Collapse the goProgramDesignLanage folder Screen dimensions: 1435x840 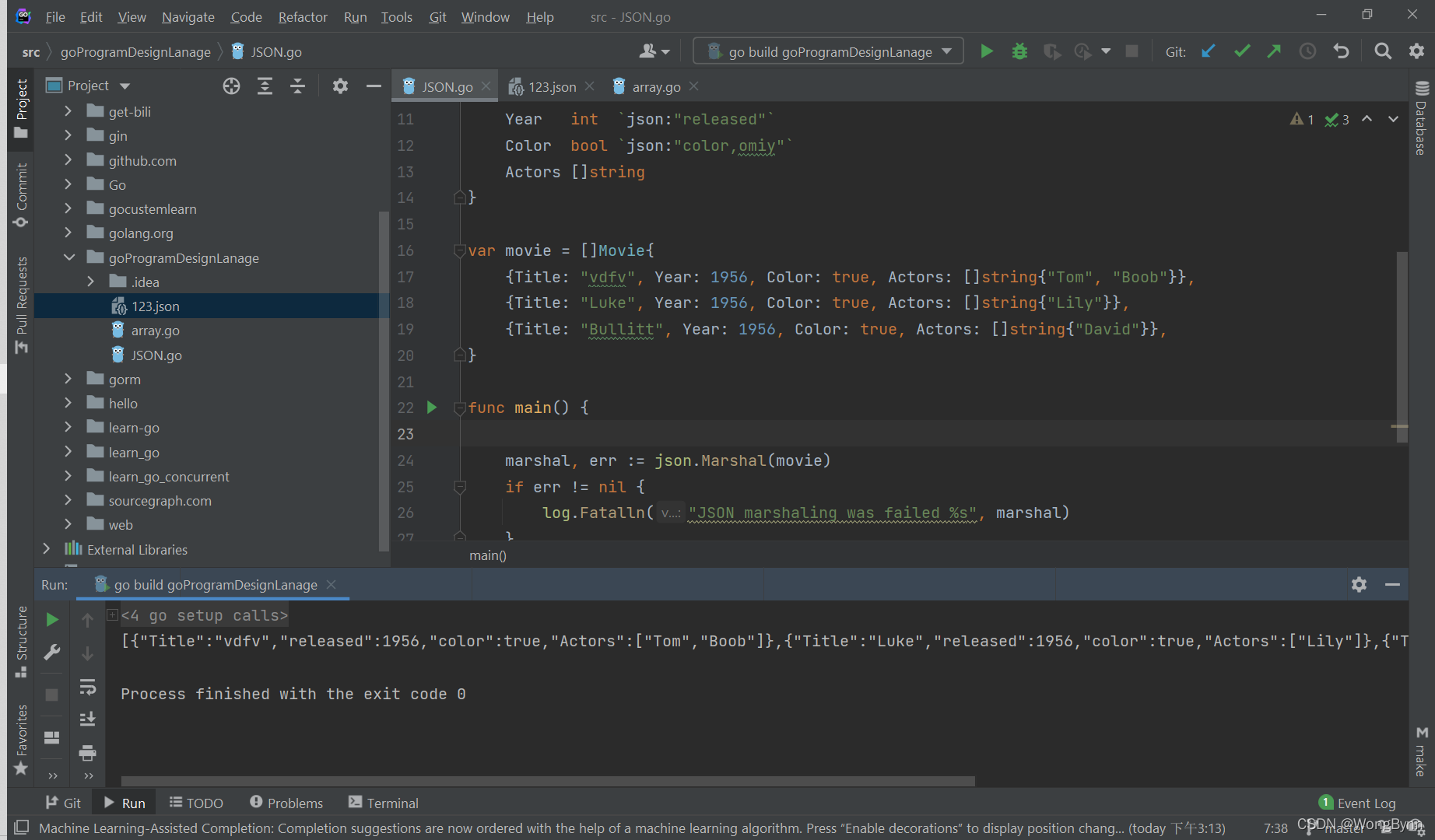69,257
